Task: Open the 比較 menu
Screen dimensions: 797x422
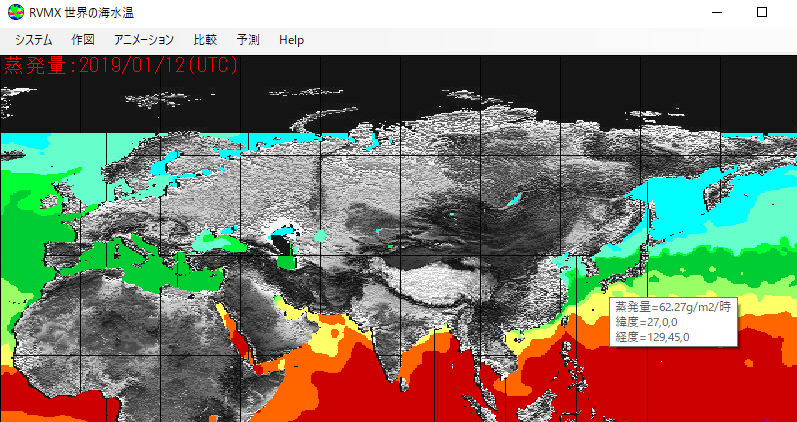Action: tap(204, 40)
